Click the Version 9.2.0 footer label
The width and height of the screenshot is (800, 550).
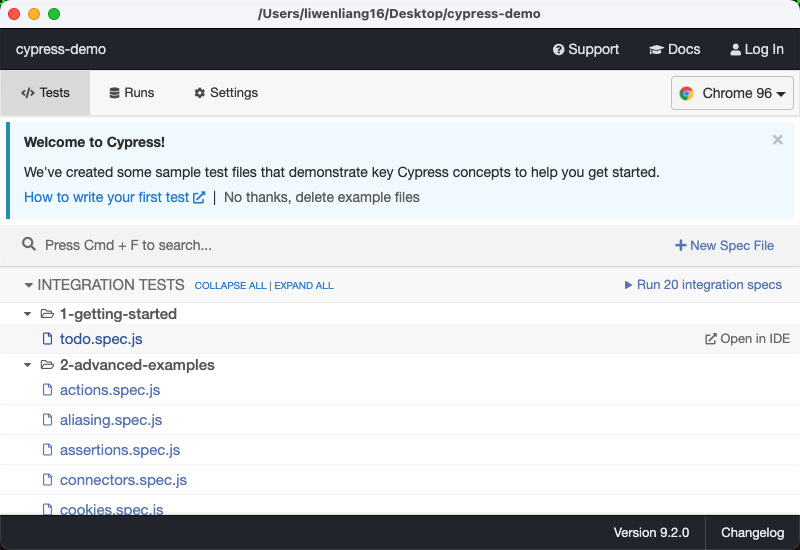tap(651, 533)
